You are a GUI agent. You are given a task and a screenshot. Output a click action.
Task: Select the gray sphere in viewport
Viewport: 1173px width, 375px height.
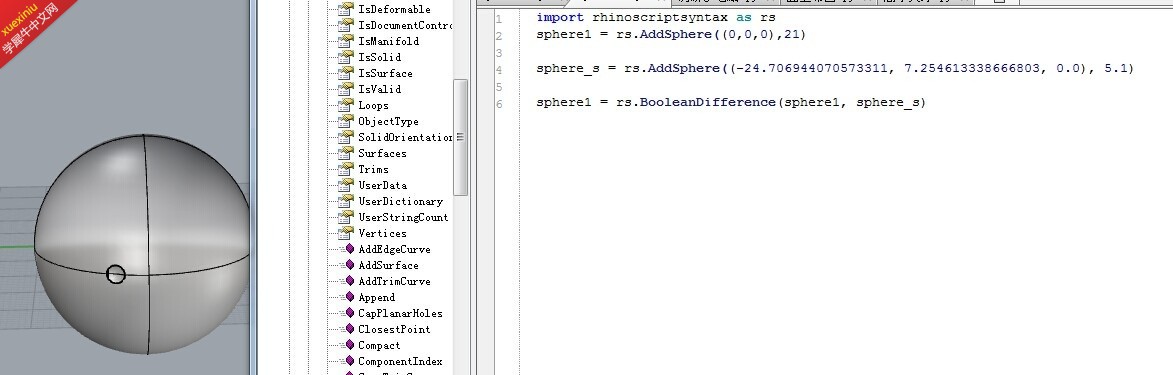[141, 244]
